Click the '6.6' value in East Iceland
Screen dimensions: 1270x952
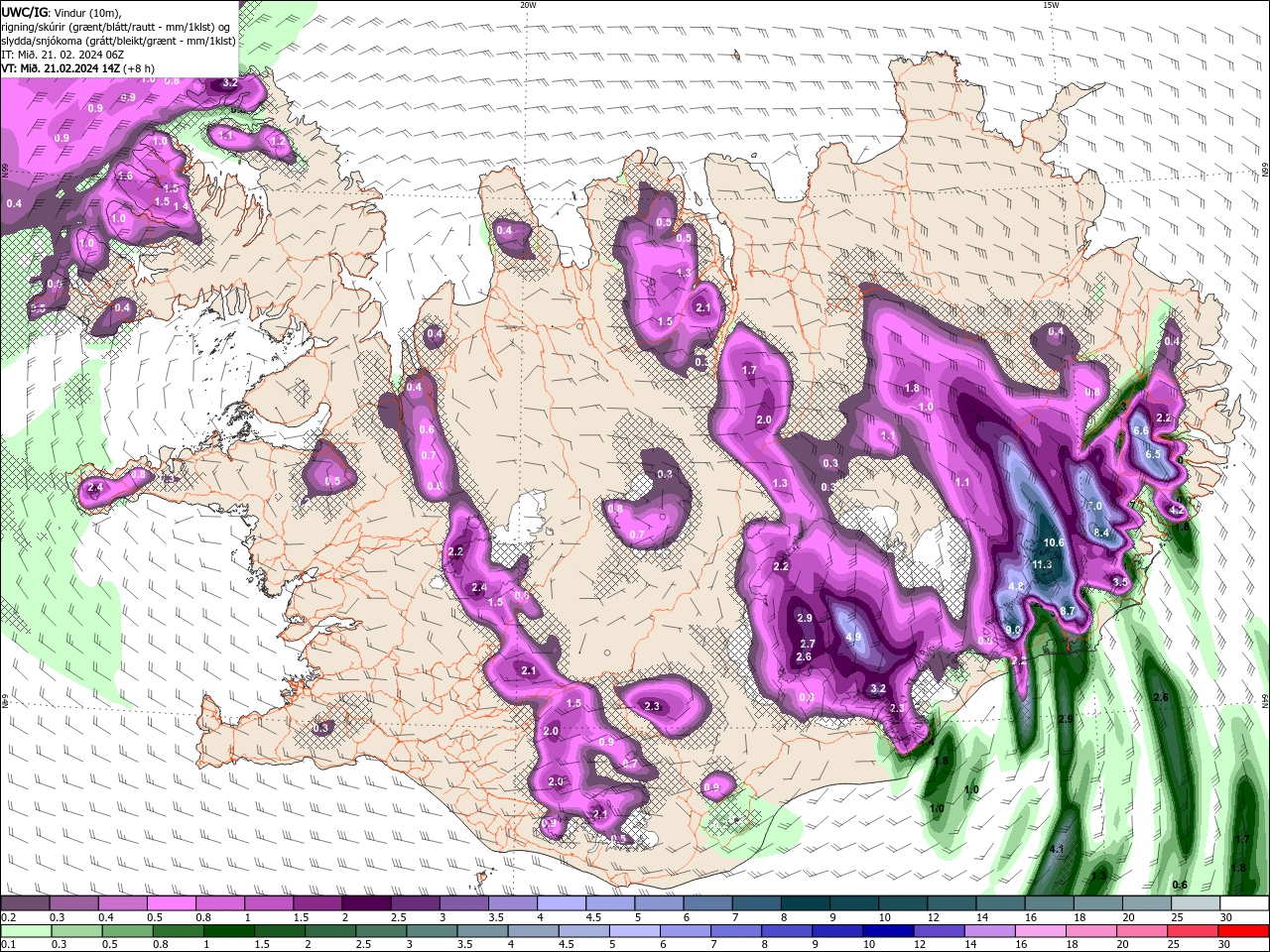(1140, 430)
